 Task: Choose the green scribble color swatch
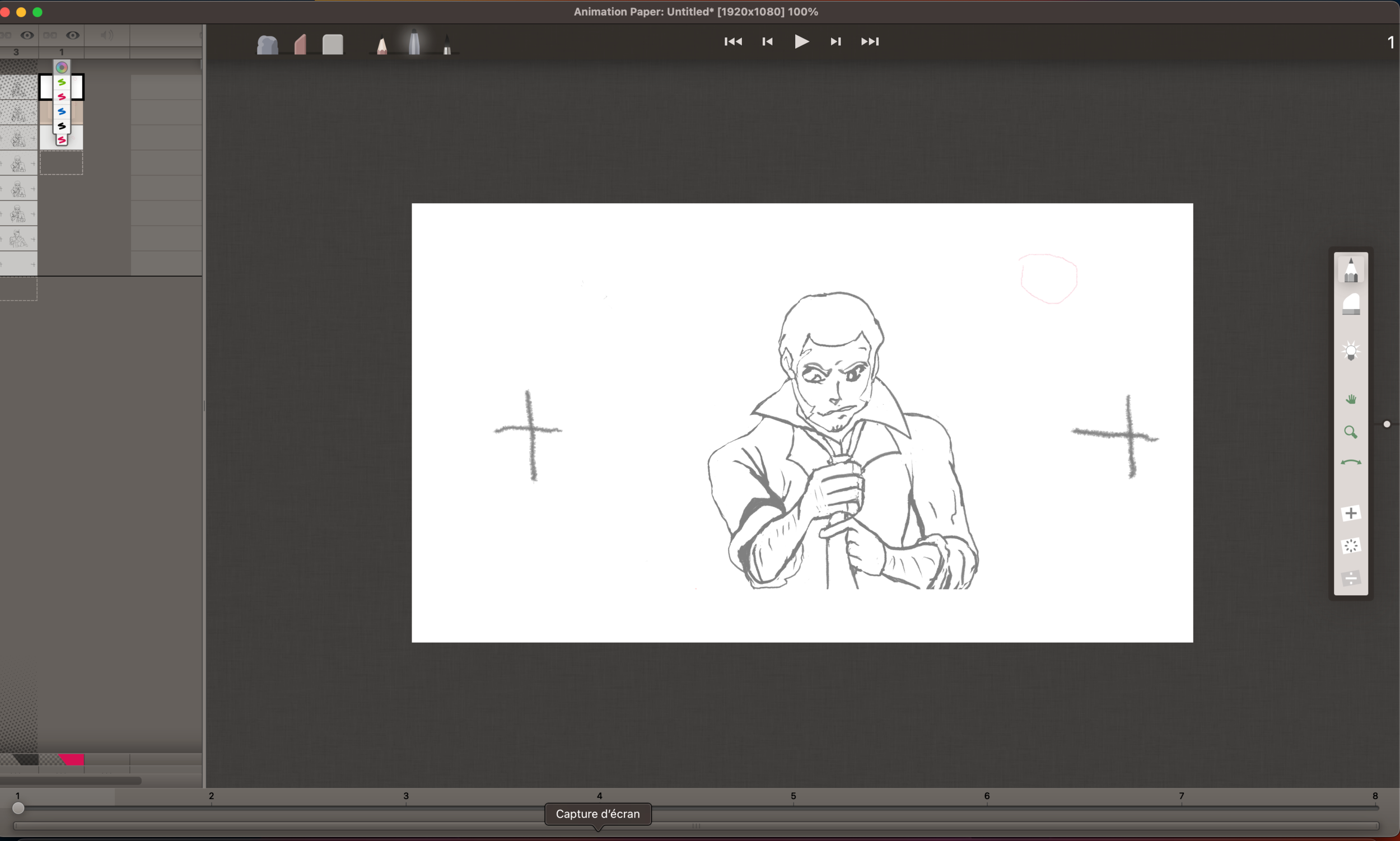(x=62, y=83)
